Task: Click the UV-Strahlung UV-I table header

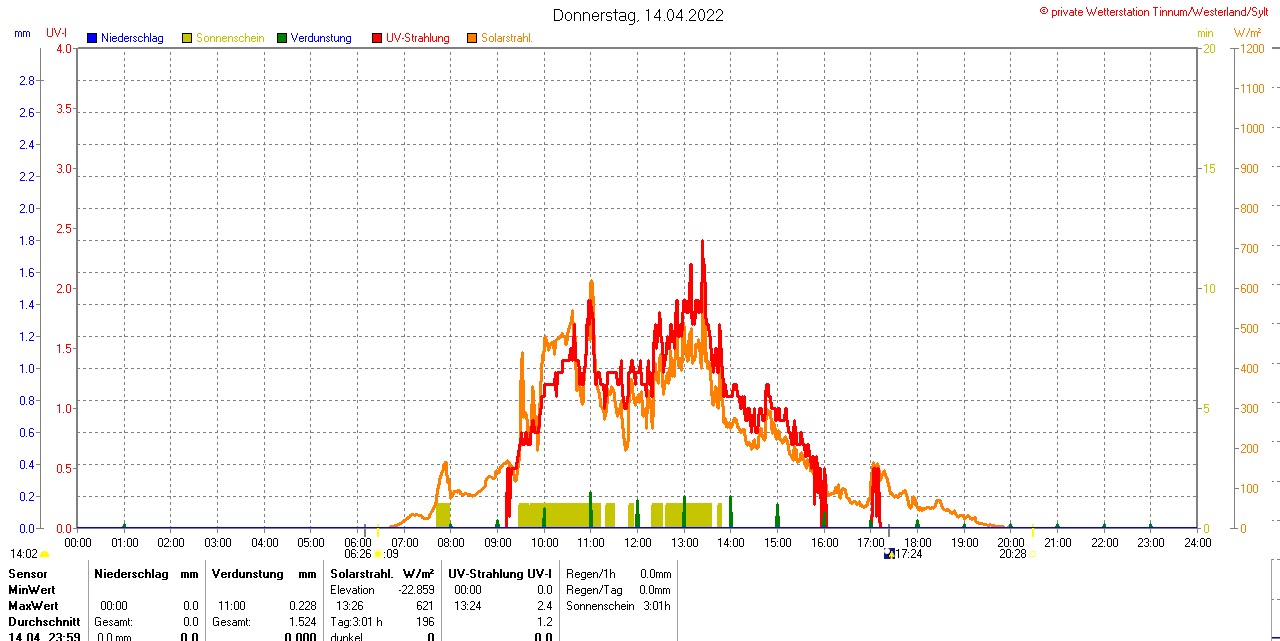Action: coord(500,574)
